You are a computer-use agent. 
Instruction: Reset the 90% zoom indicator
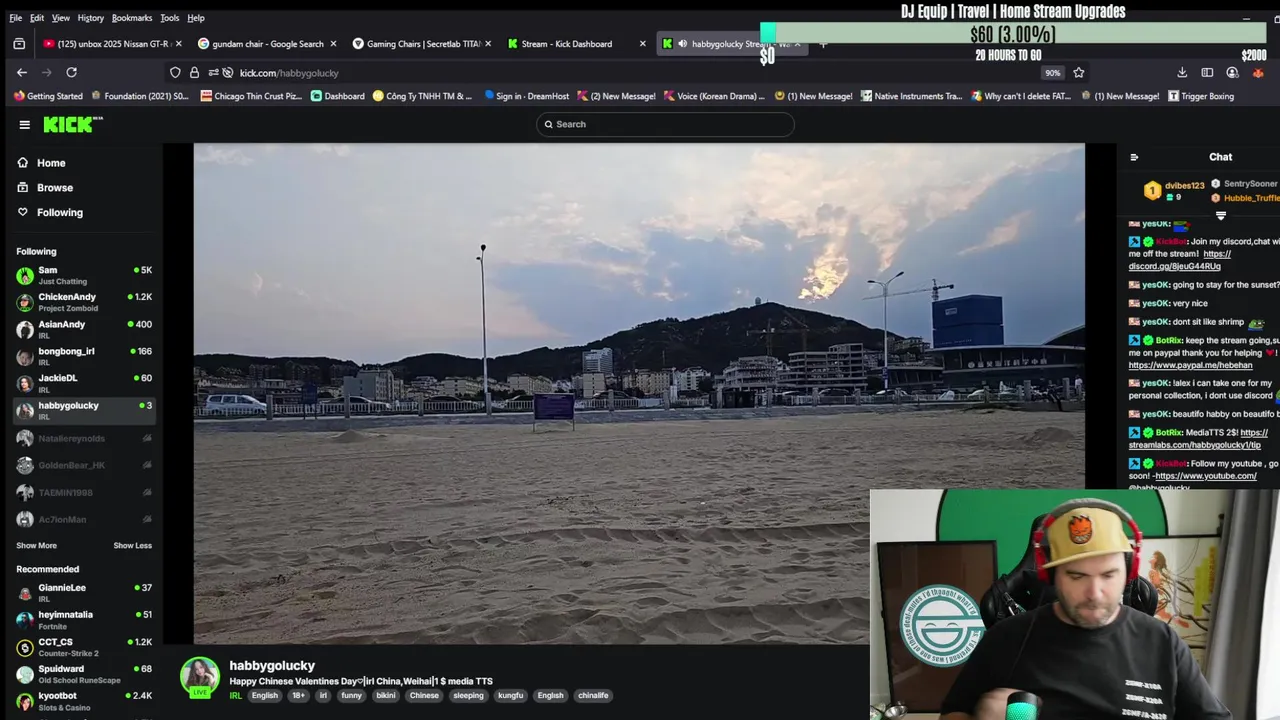[1052, 73]
